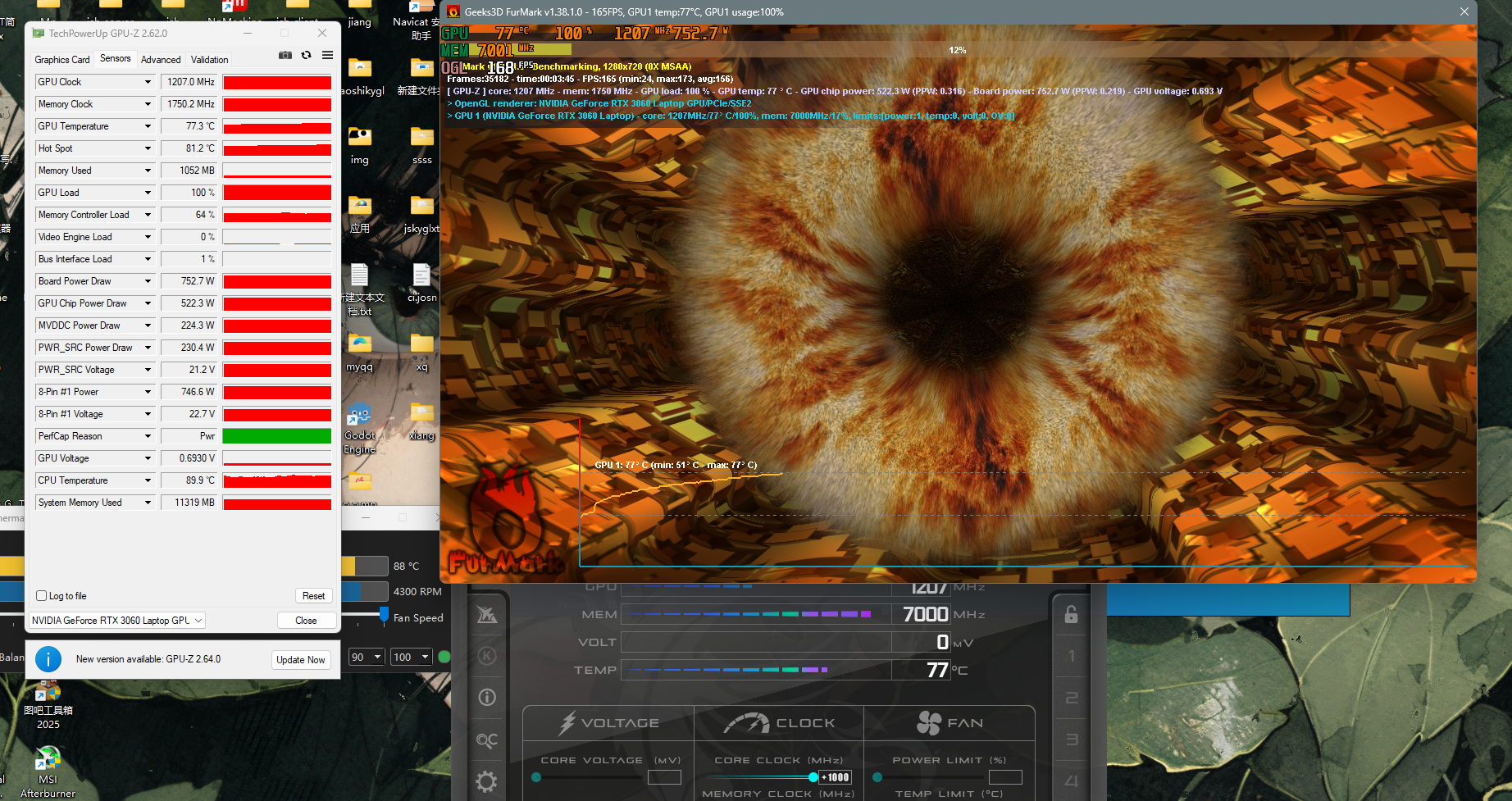Image resolution: width=1512 pixels, height=801 pixels.
Task: Click the 4300 RPM fan reading
Action: 417,592
